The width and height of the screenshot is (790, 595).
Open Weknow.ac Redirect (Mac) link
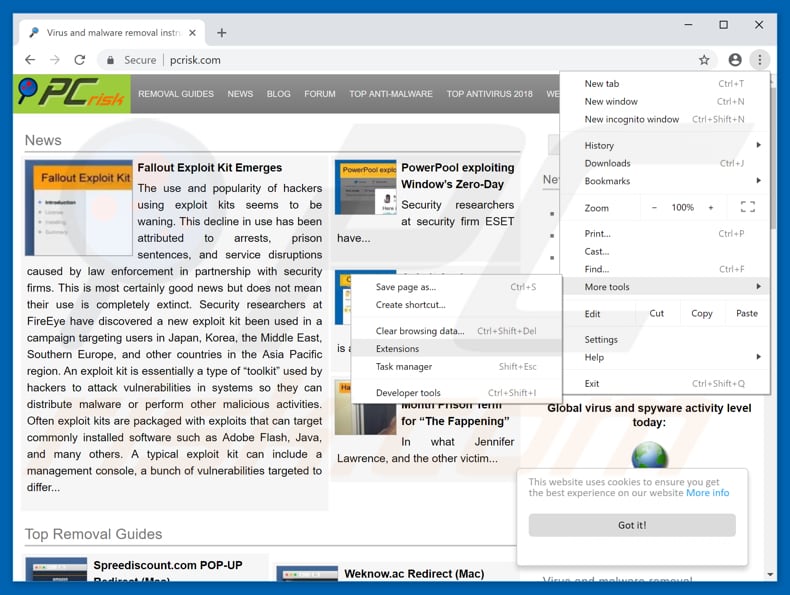click(x=414, y=574)
